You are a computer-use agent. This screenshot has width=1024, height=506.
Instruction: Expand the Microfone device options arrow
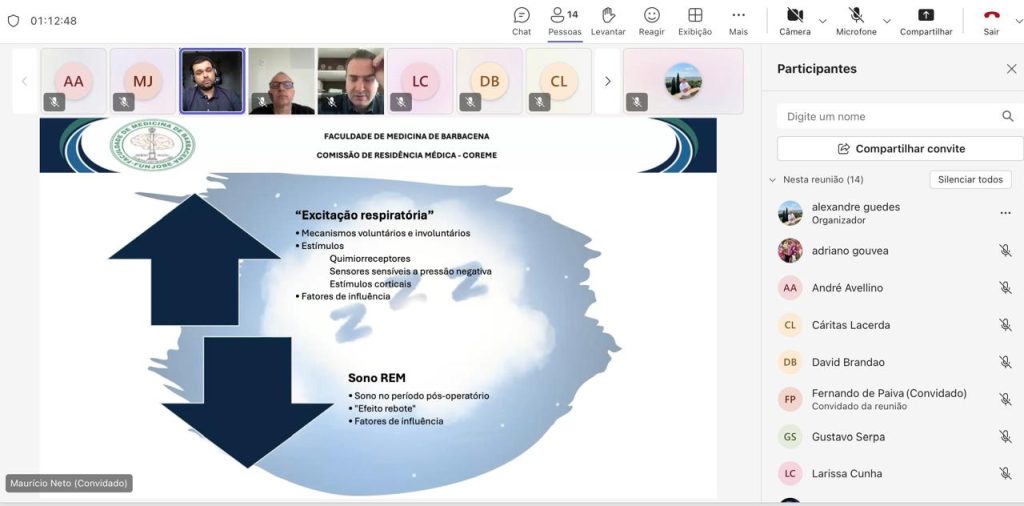click(x=886, y=20)
